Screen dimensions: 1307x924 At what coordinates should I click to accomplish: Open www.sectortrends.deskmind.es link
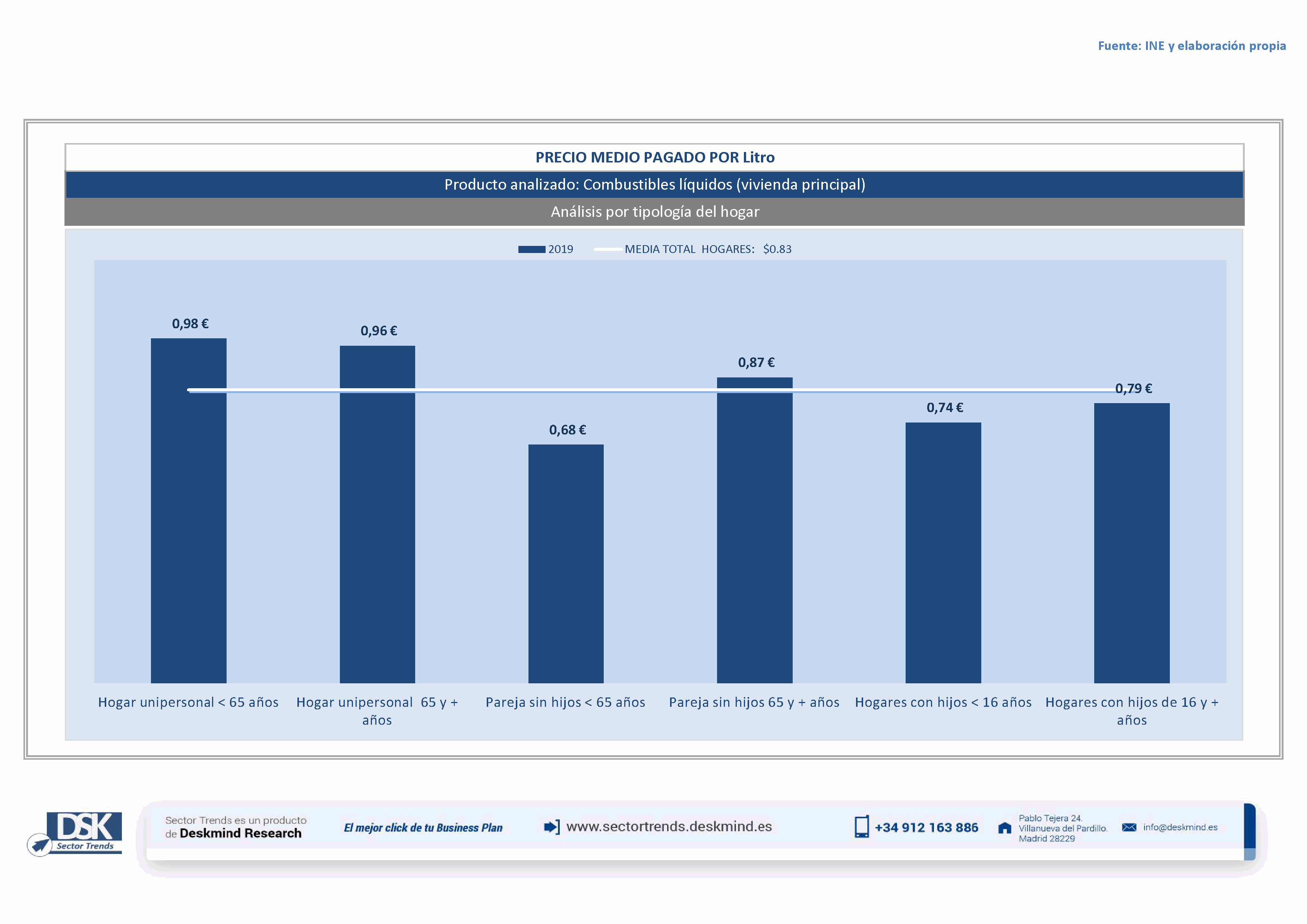669,826
